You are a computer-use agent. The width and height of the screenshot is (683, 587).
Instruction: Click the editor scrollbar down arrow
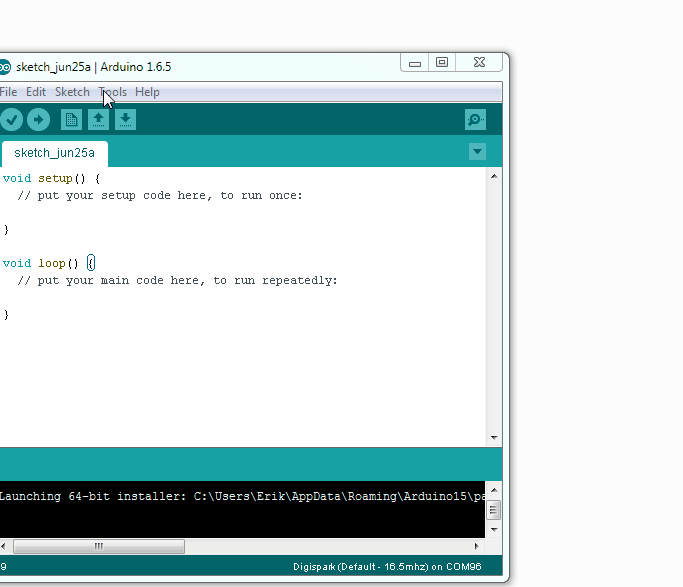(x=494, y=438)
